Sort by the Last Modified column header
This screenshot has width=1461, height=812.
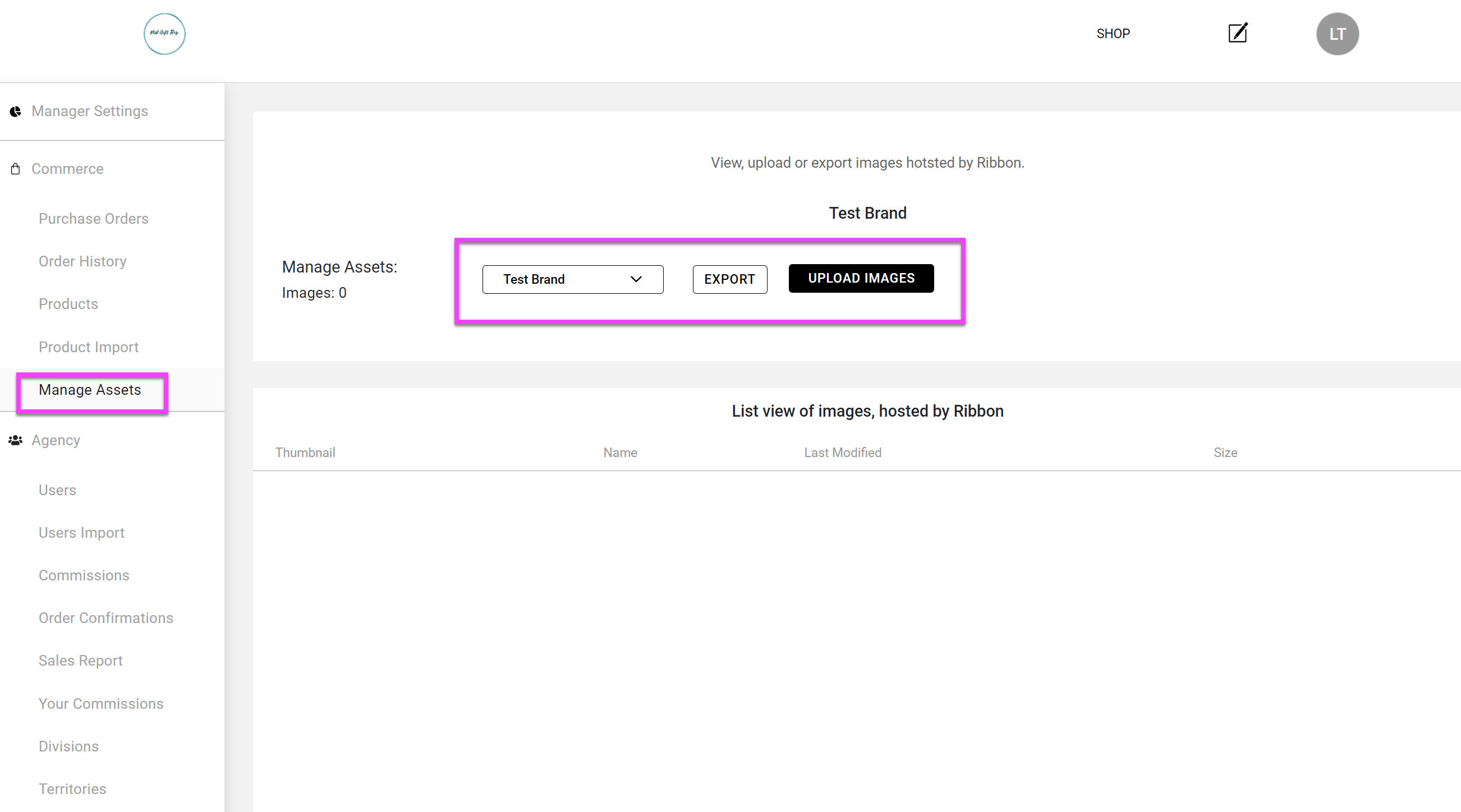(842, 453)
